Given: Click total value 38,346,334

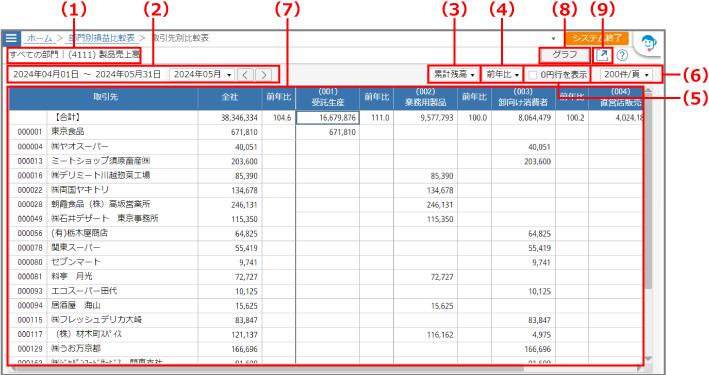Looking at the screenshot, I should (x=239, y=118).
